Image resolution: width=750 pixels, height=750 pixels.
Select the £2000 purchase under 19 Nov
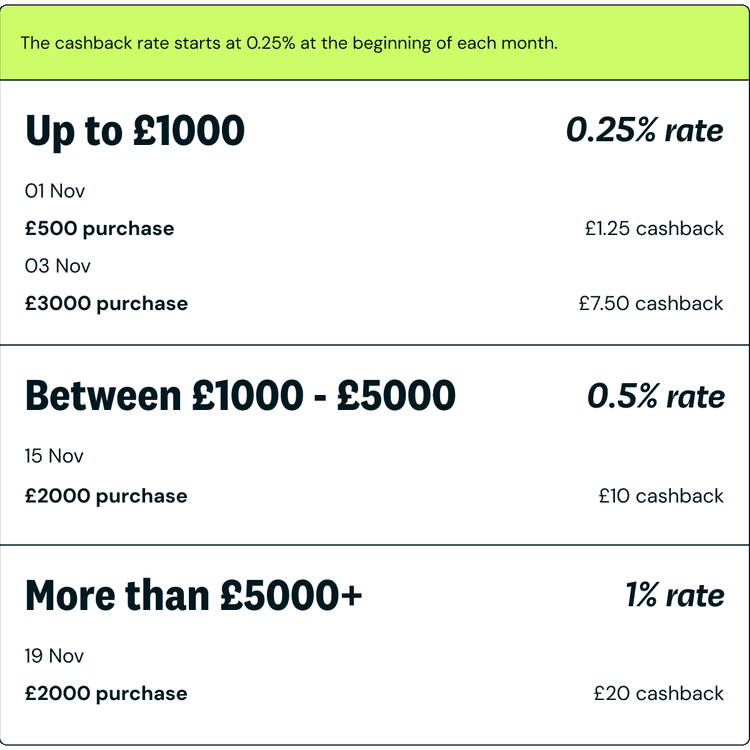coord(106,693)
